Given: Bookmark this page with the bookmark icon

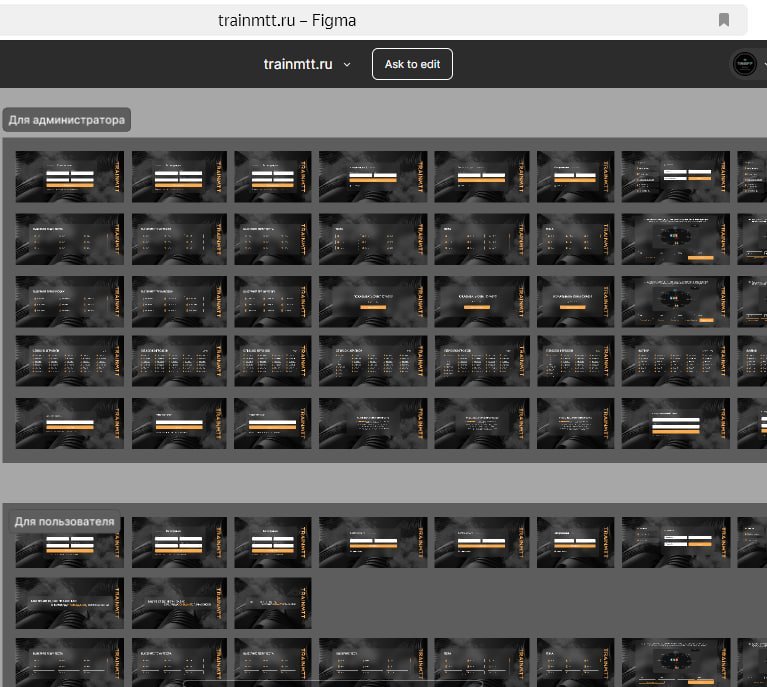Looking at the screenshot, I should [723, 20].
